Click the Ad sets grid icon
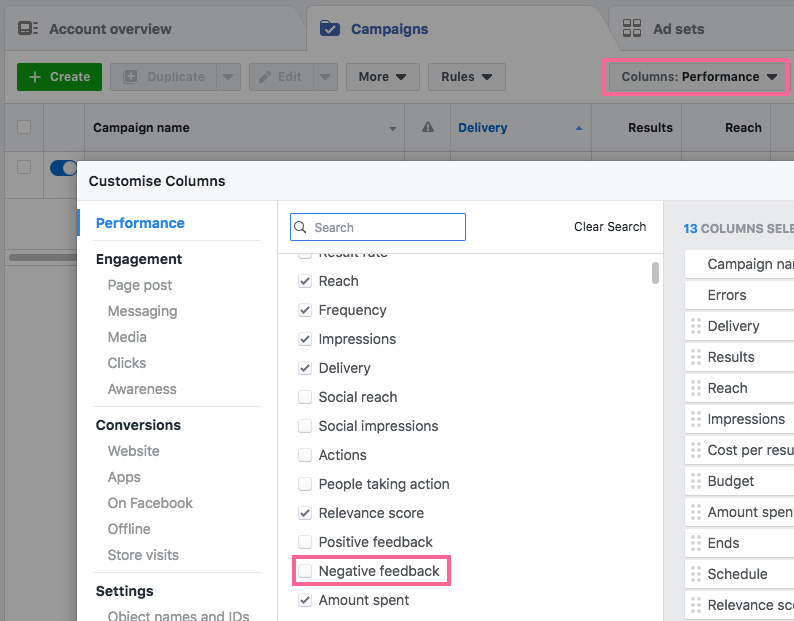The width and height of the screenshot is (794, 621). click(631, 28)
